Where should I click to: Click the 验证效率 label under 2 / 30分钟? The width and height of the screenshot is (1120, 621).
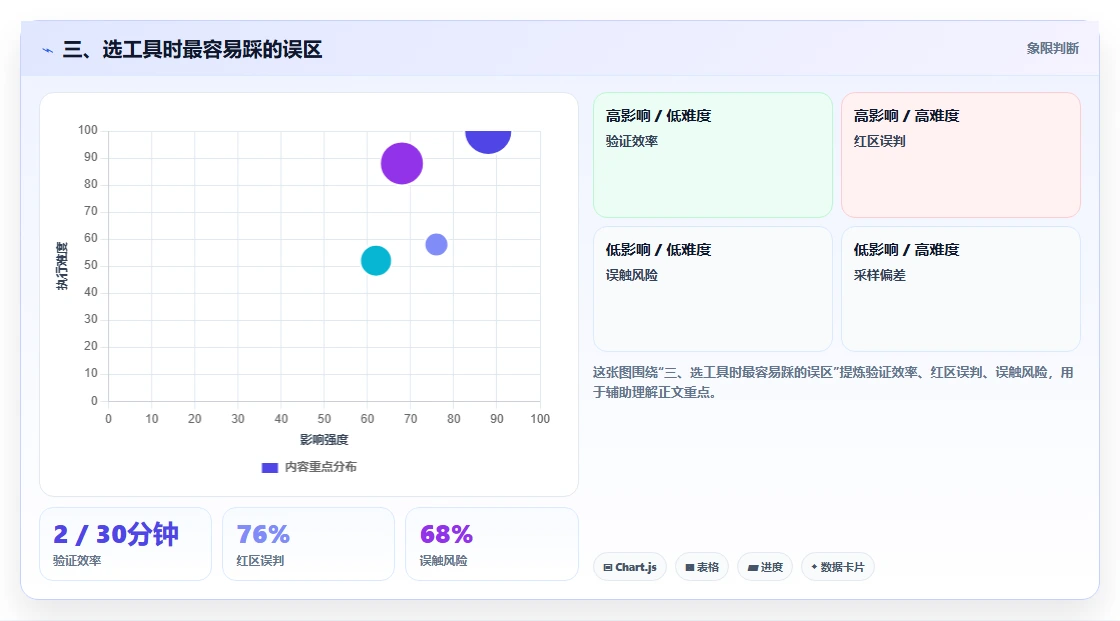(77, 561)
